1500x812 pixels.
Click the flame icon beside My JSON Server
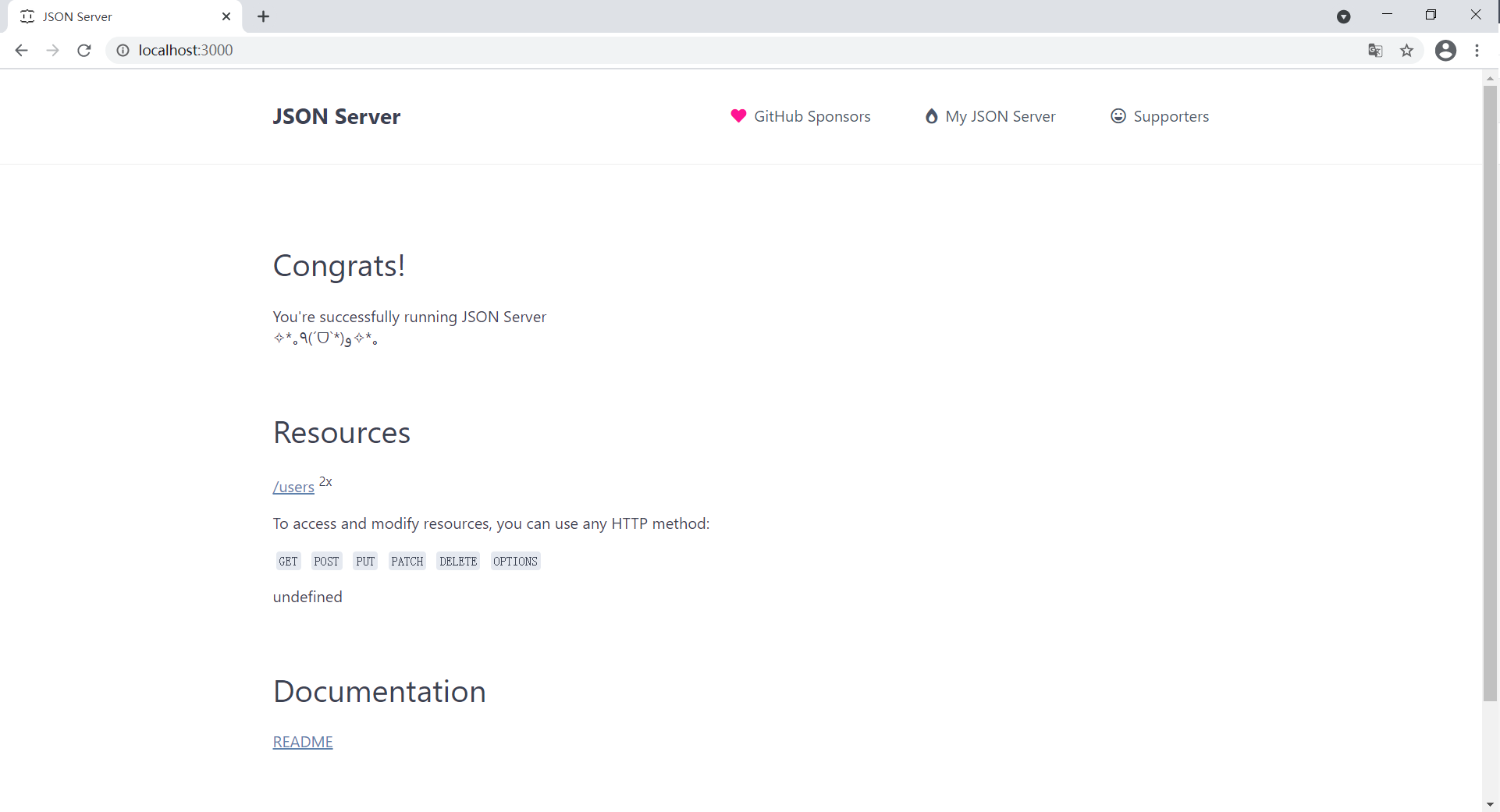coord(931,115)
